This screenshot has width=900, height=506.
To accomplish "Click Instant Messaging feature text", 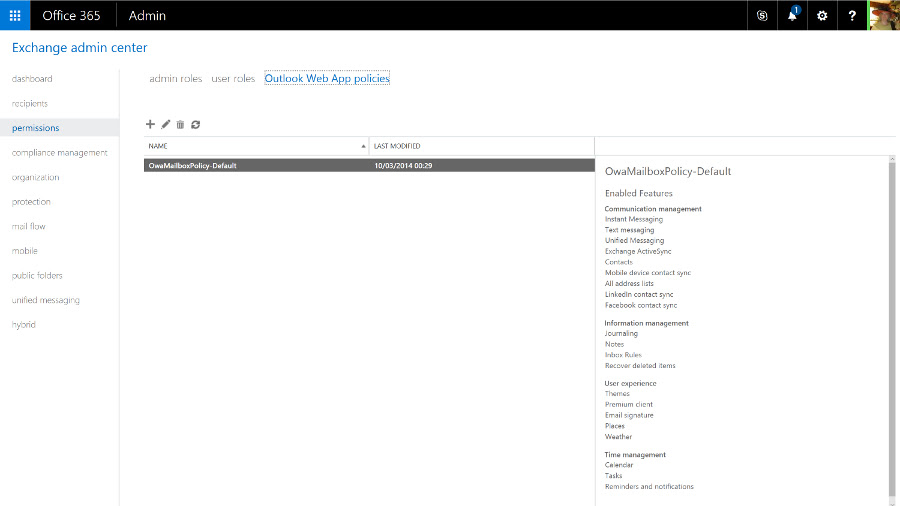I will (x=634, y=219).
